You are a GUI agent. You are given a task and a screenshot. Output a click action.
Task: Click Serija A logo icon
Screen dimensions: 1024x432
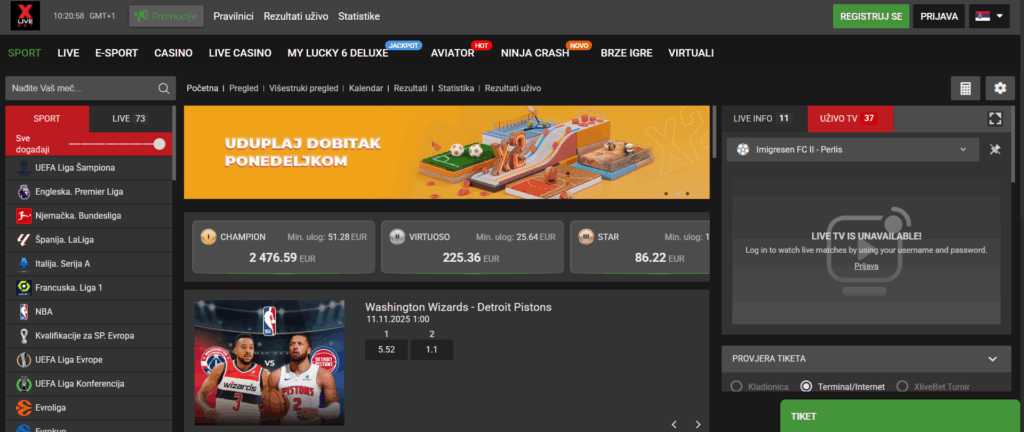pyautogui.click(x=24, y=264)
